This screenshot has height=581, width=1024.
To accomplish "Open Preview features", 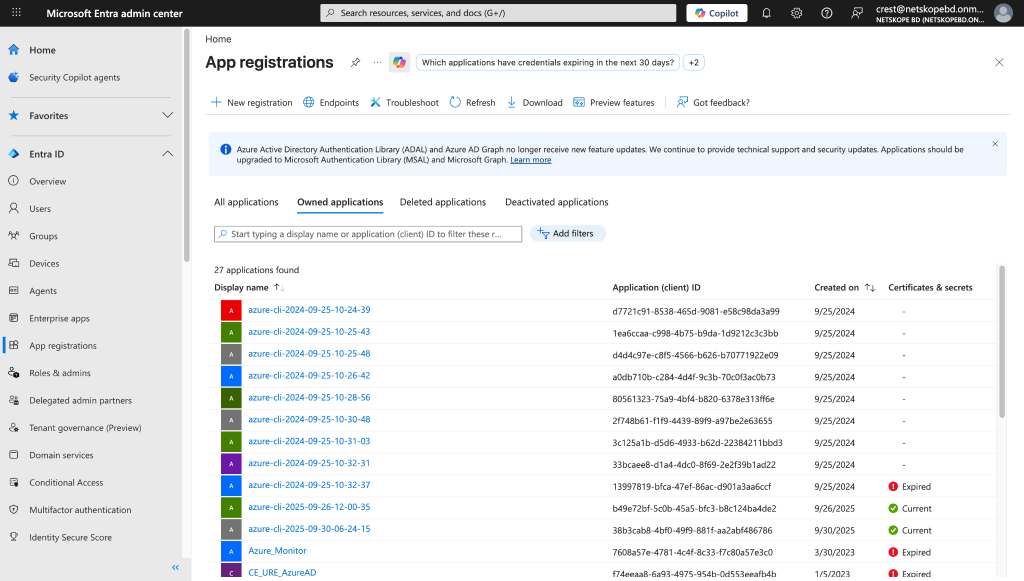I will tap(614, 102).
